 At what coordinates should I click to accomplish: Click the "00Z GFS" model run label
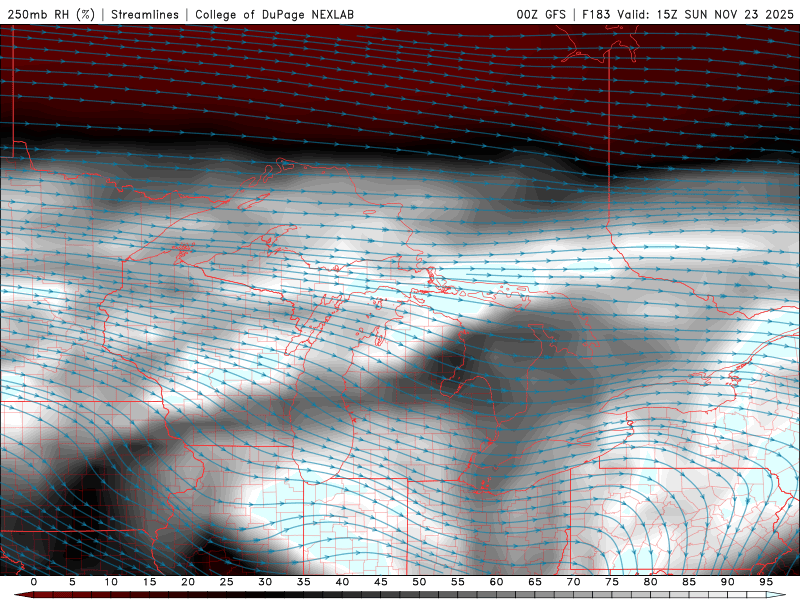click(x=541, y=14)
